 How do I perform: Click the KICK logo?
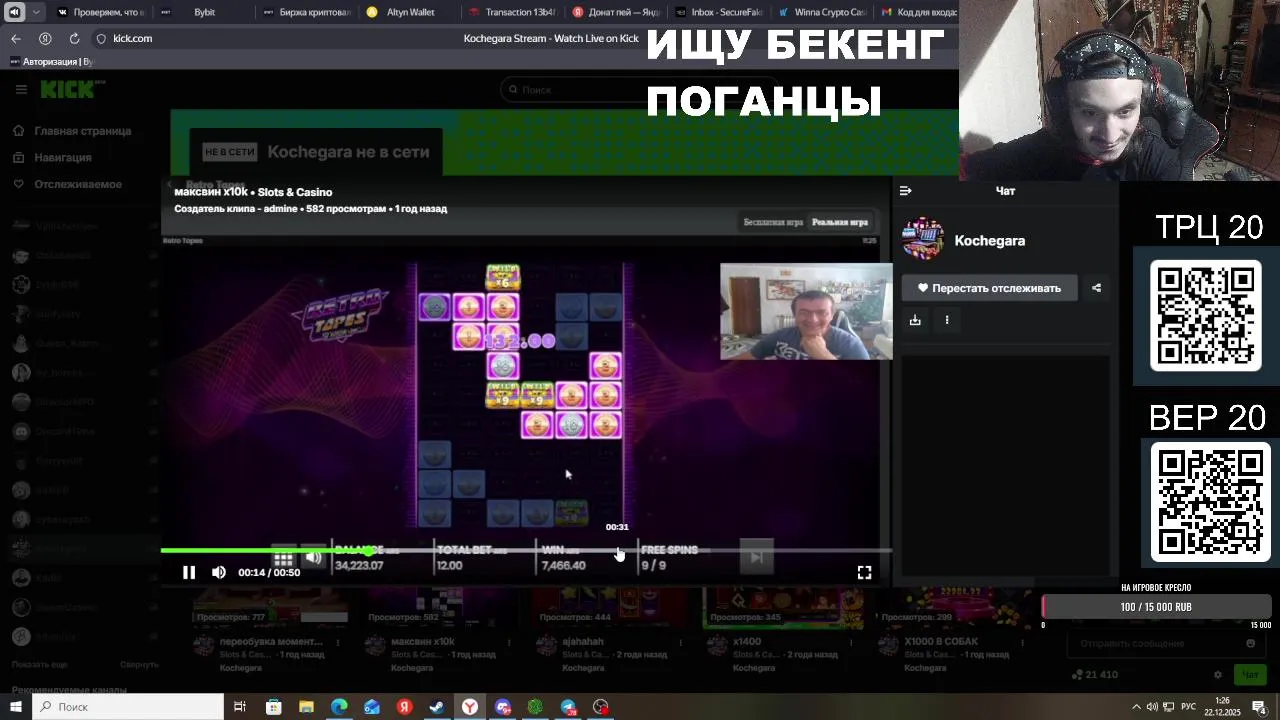point(72,89)
